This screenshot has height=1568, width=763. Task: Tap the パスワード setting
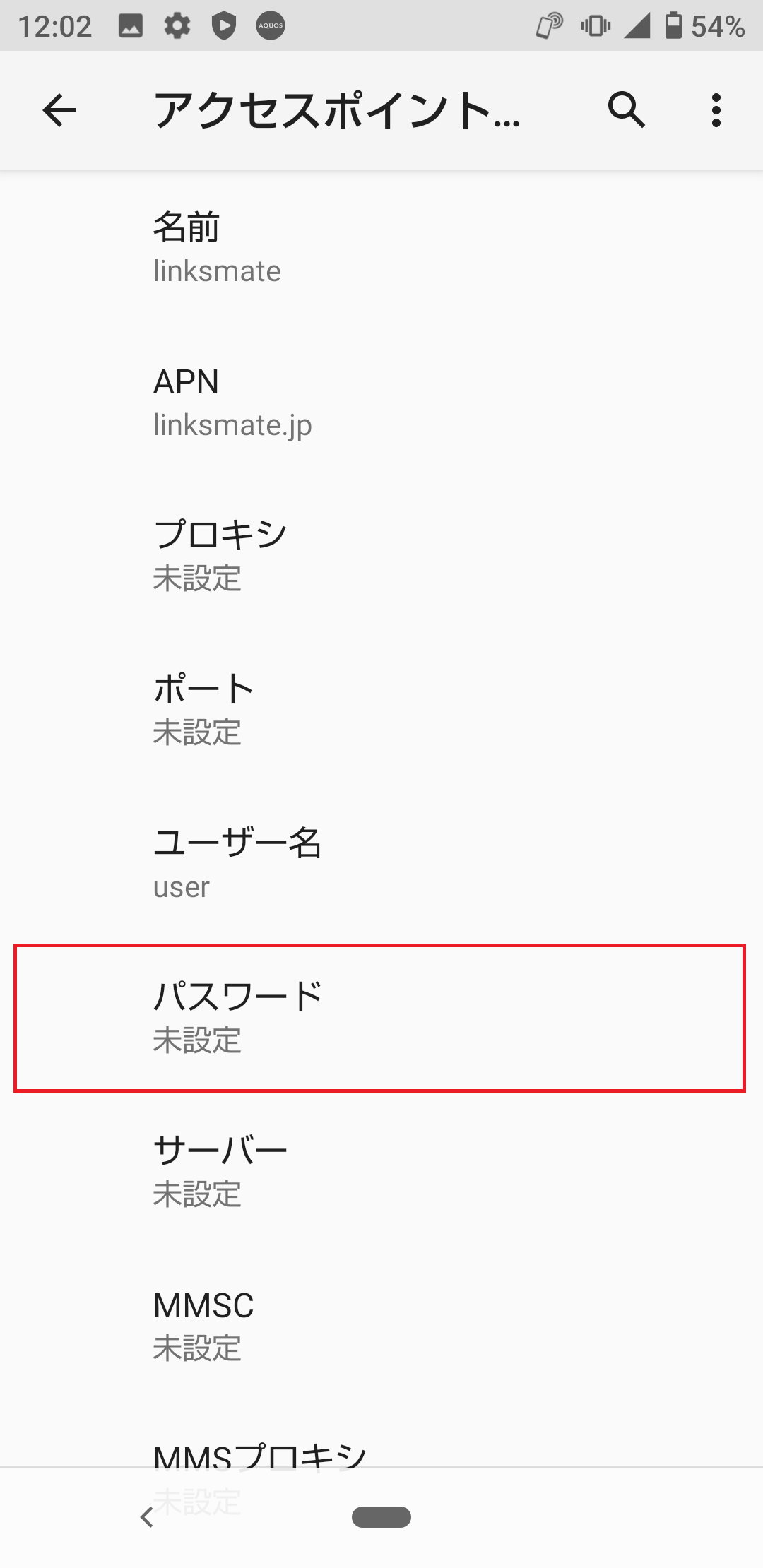click(381, 1018)
